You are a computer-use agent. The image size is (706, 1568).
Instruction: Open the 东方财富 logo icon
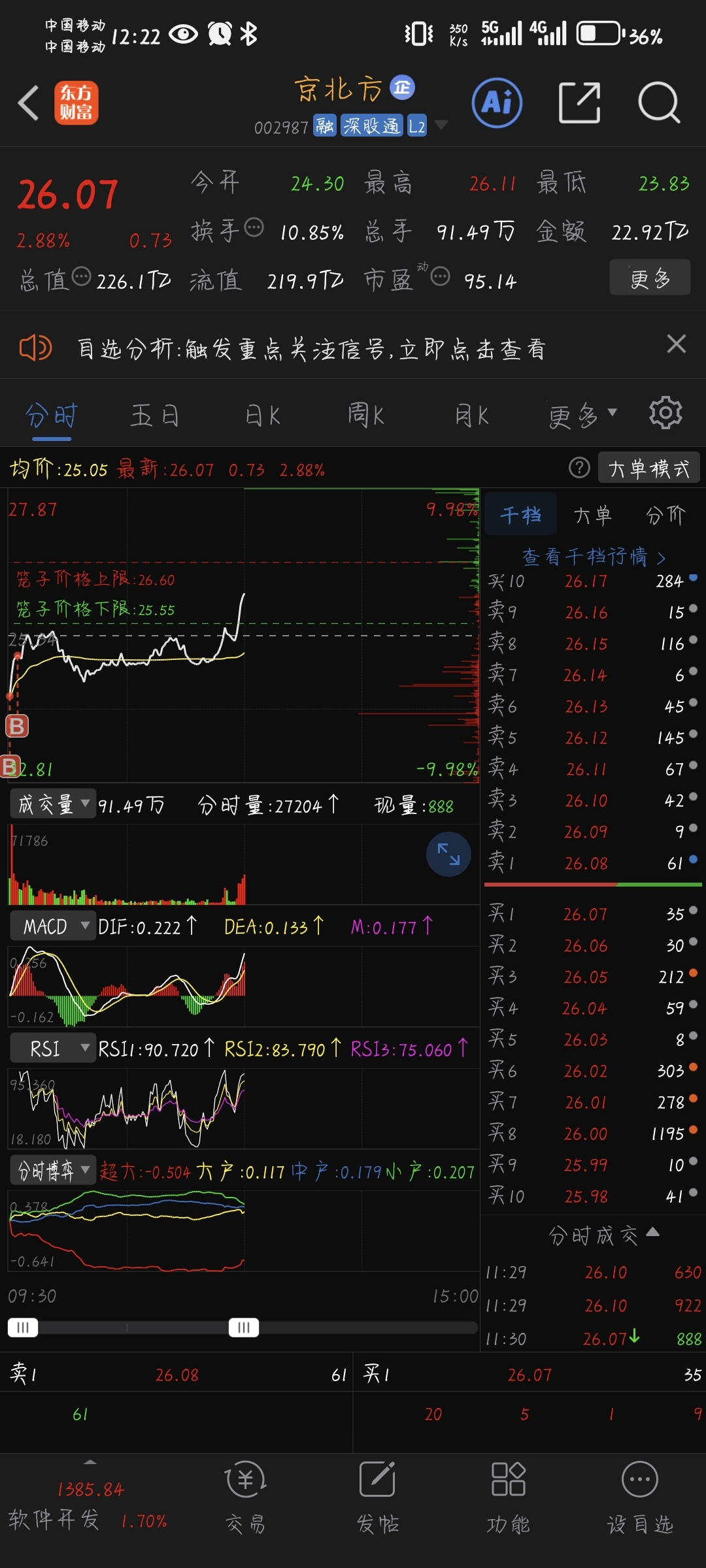click(76, 103)
